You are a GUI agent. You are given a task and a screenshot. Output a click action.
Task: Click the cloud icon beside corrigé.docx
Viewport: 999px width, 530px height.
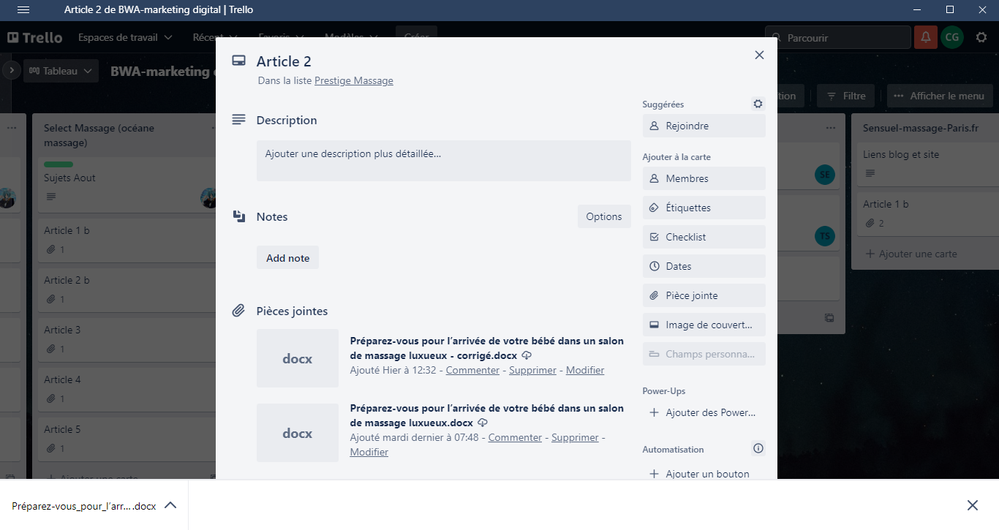click(526, 355)
